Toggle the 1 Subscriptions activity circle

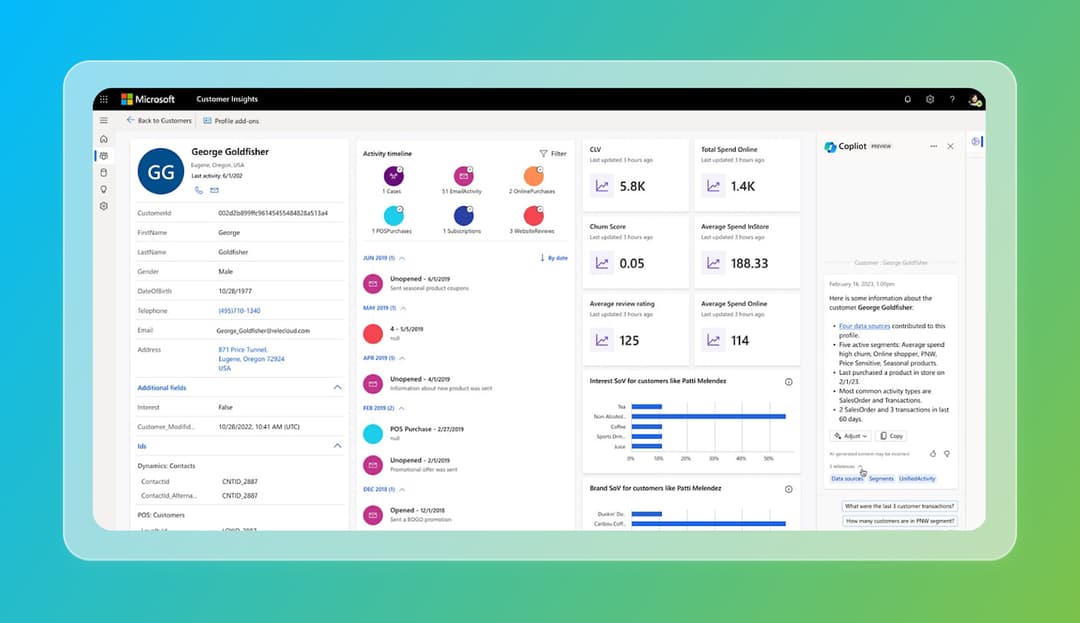point(463,216)
